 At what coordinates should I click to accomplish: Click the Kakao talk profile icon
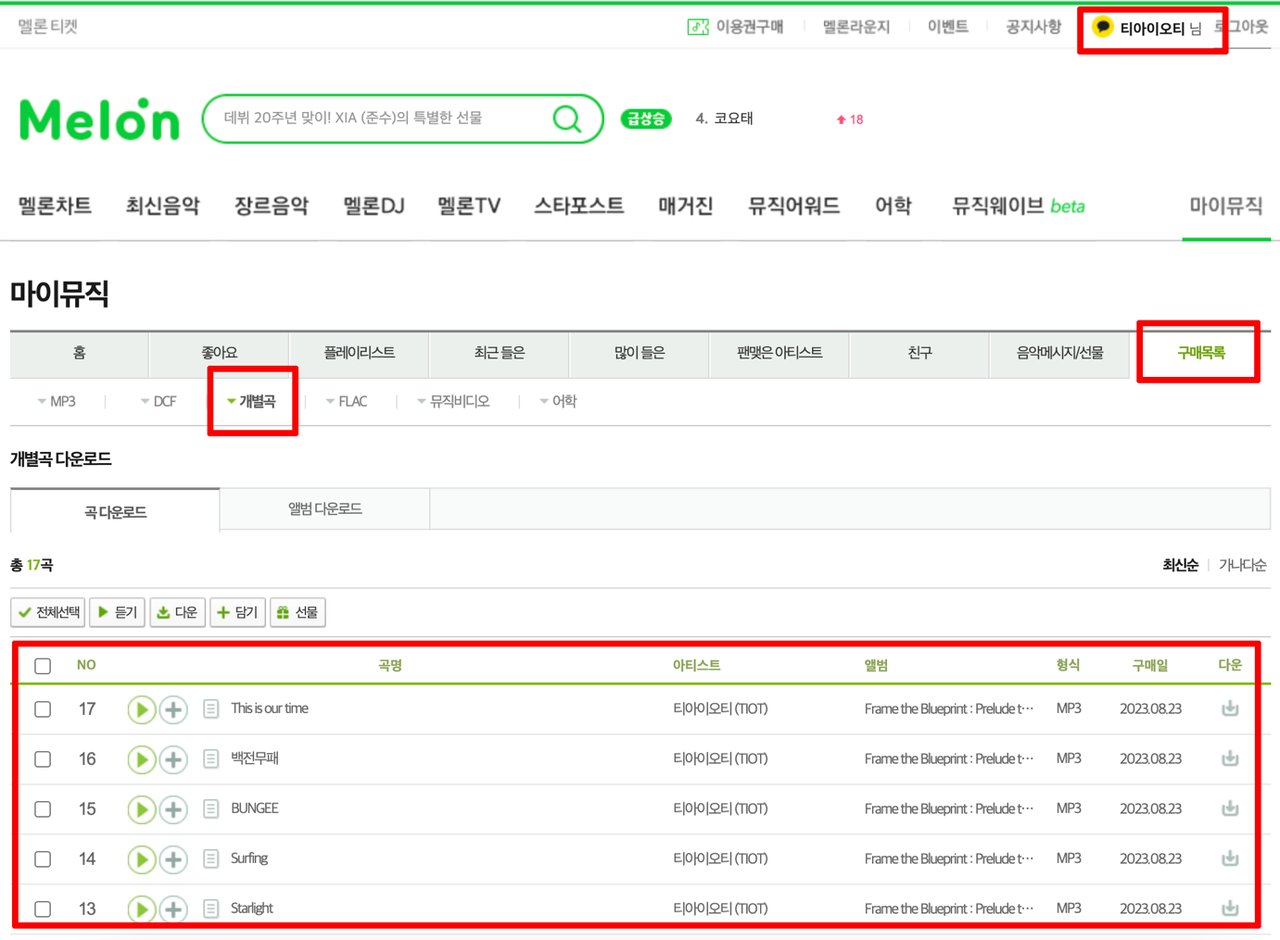(x=1103, y=27)
